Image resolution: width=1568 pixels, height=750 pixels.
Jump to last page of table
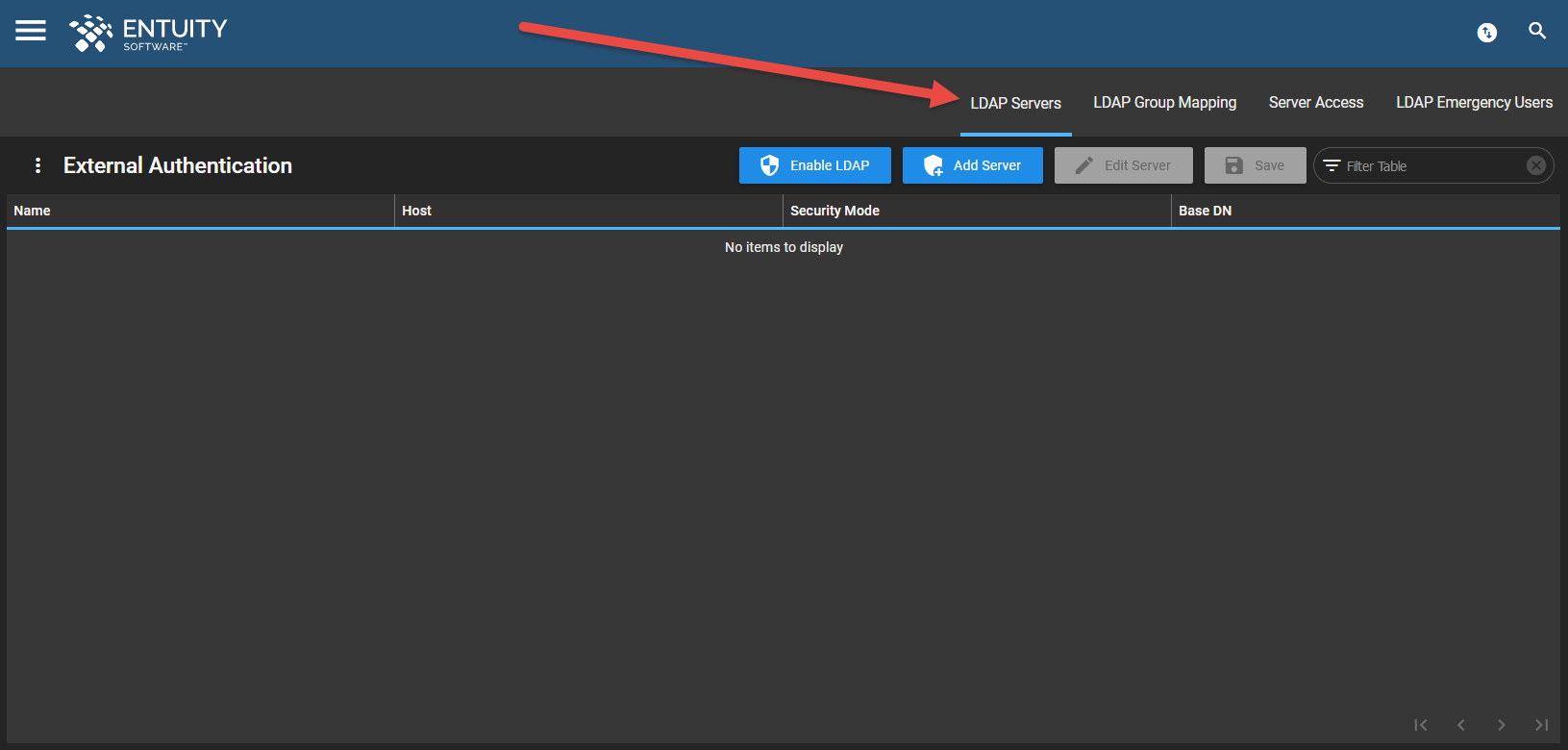tap(1541, 725)
